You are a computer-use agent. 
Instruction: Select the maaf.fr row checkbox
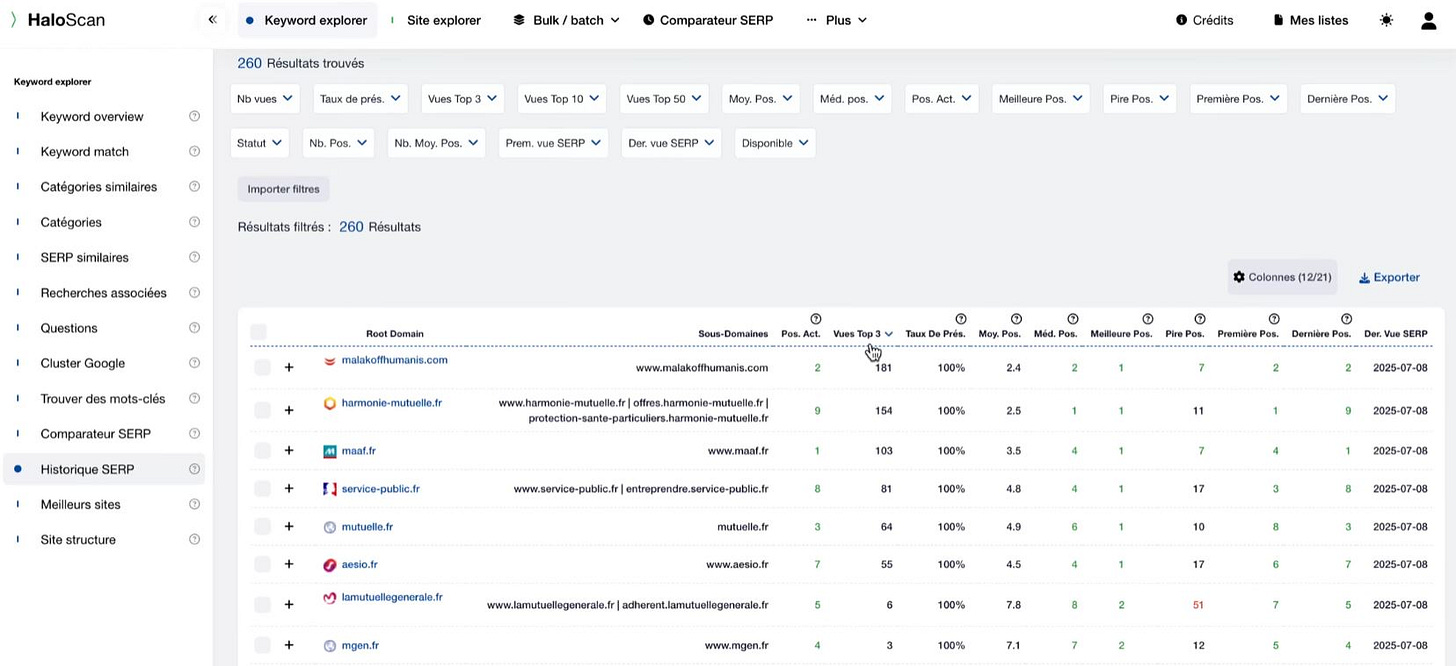point(262,451)
